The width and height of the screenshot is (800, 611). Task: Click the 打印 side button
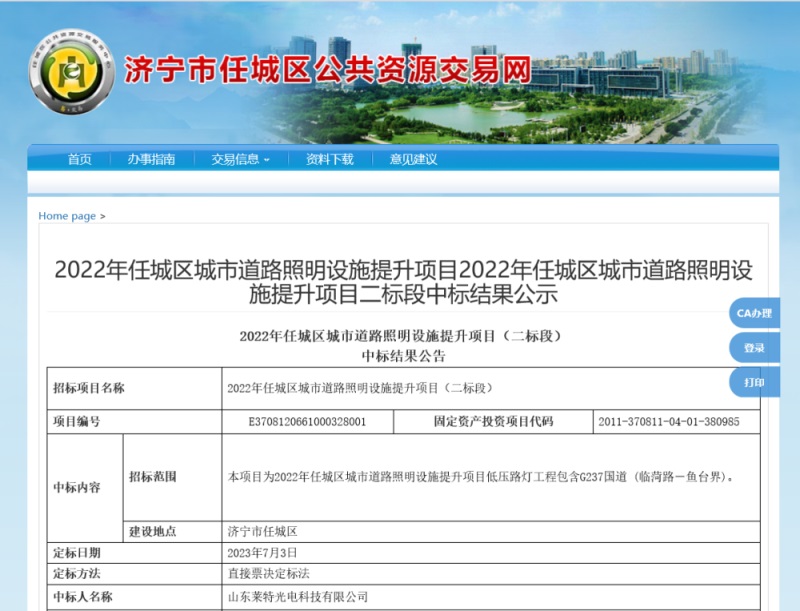[754, 382]
